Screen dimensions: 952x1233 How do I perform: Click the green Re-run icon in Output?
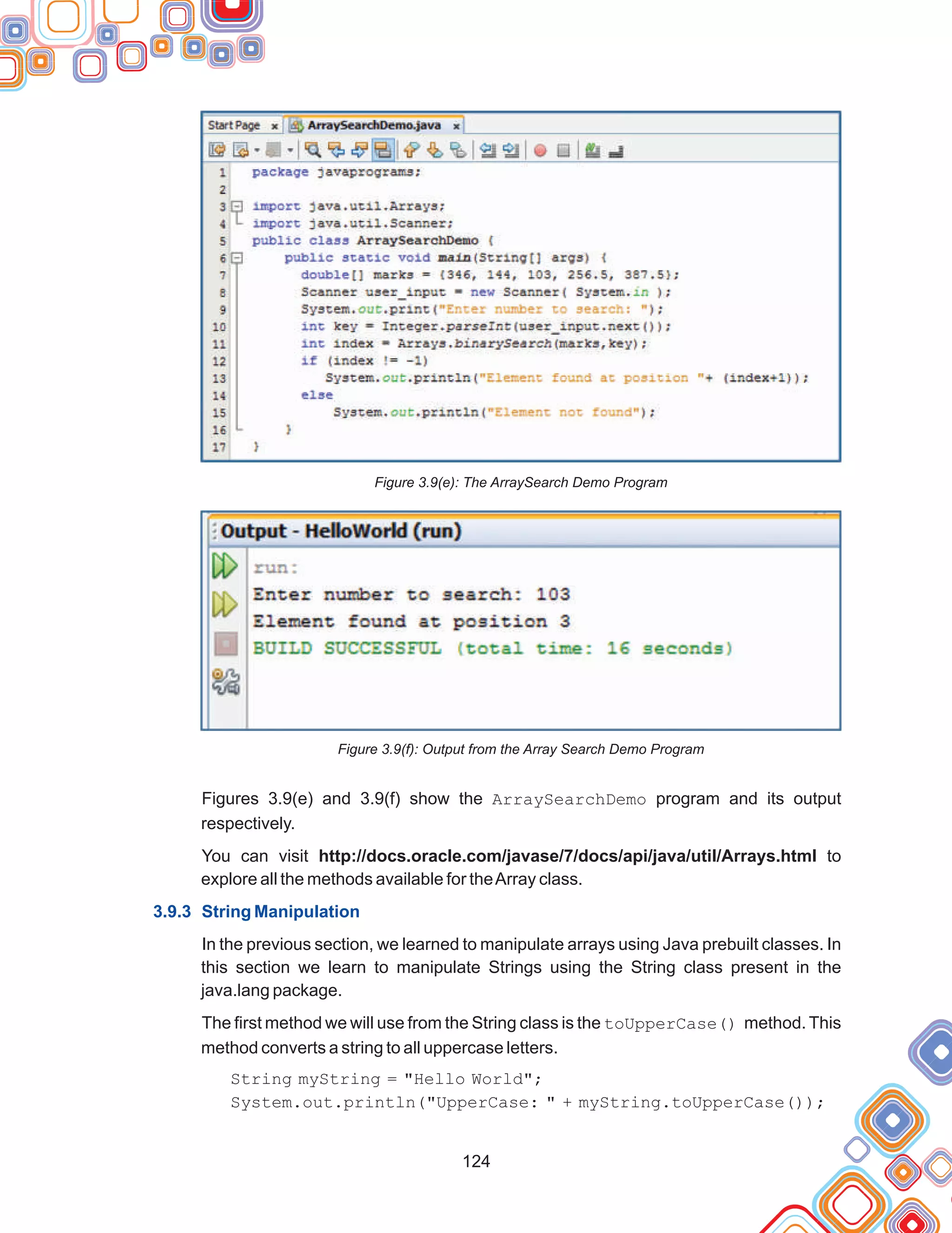pos(225,565)
